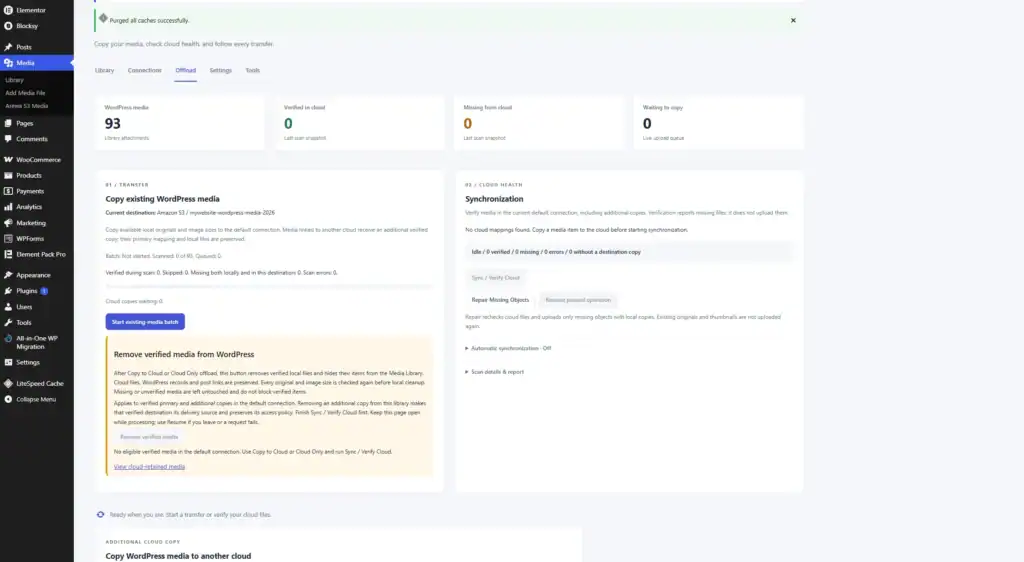The height and width of the screenshot is (562, 1024).
Task: Click Start existing media batch button
Action: (x=145, y=322)
